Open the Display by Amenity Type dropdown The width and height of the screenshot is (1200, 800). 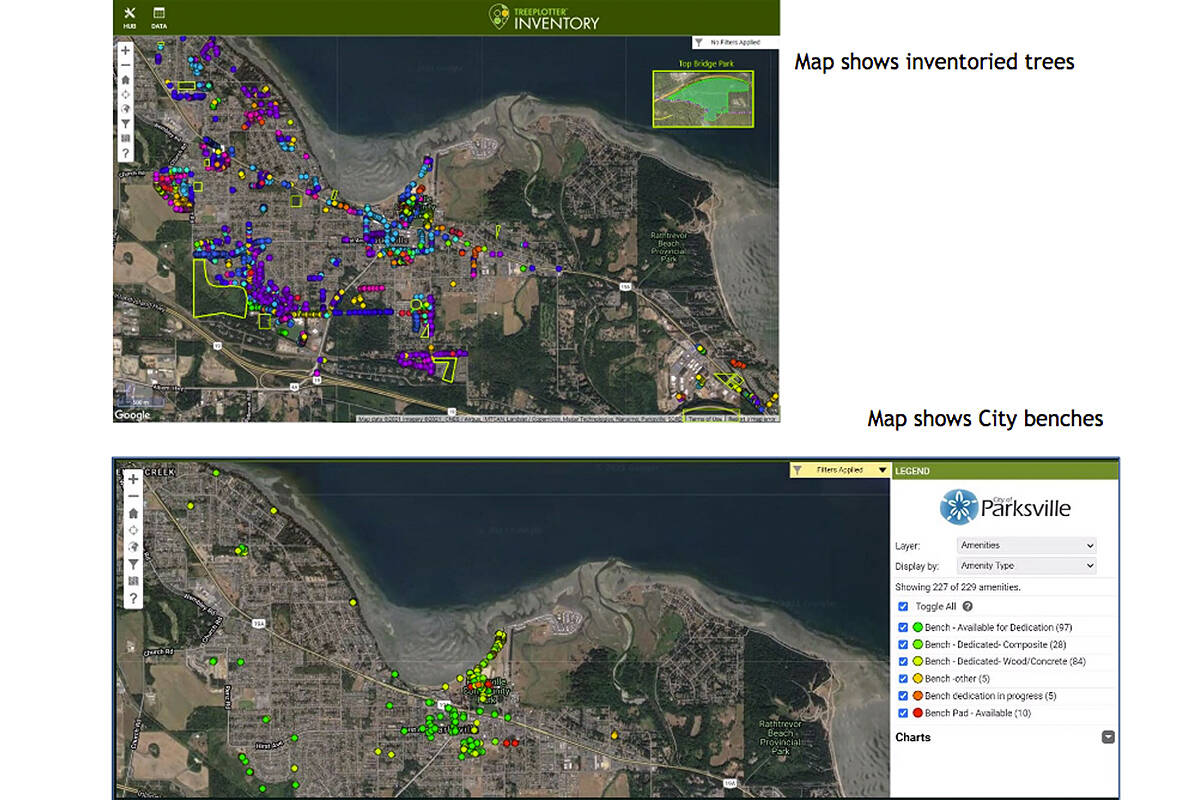point(1027,564)
